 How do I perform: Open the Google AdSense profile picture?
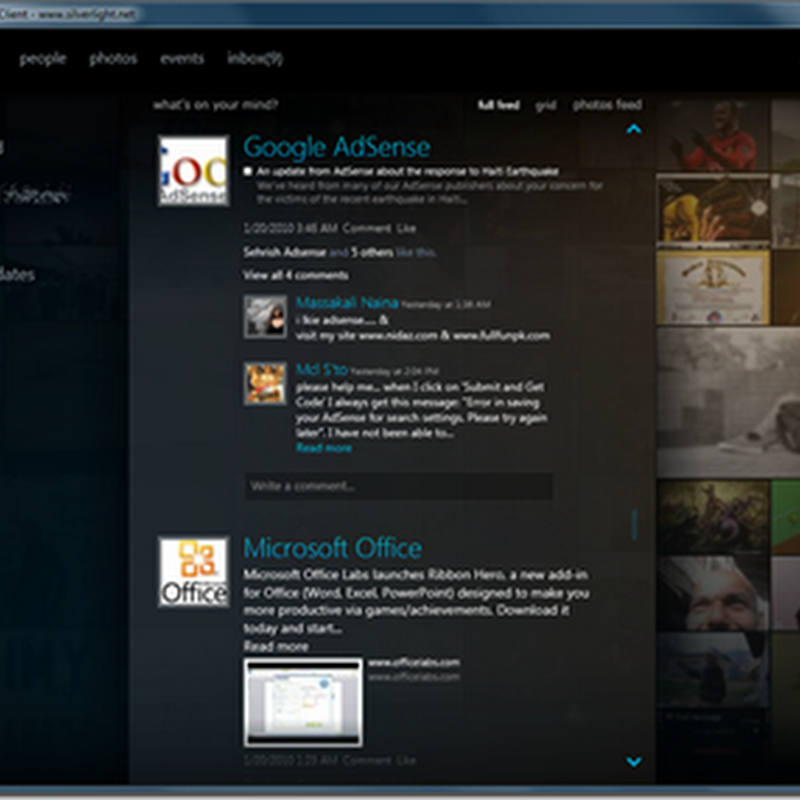coord(193,171)
